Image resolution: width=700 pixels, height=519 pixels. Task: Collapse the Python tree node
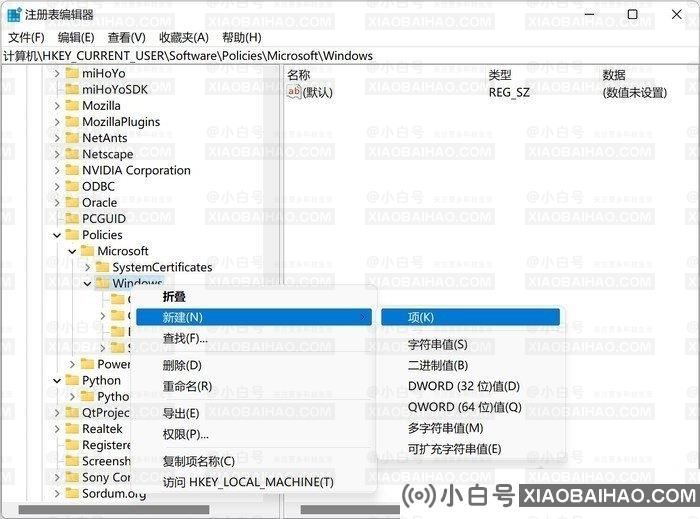[57, 381]
